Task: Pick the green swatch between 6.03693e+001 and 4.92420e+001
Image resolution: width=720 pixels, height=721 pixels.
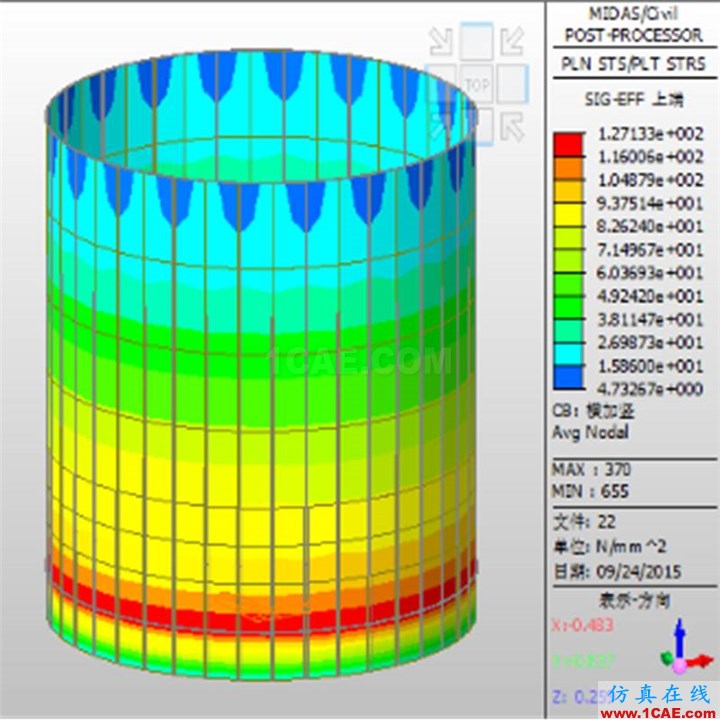Action: tap(568, 285)
